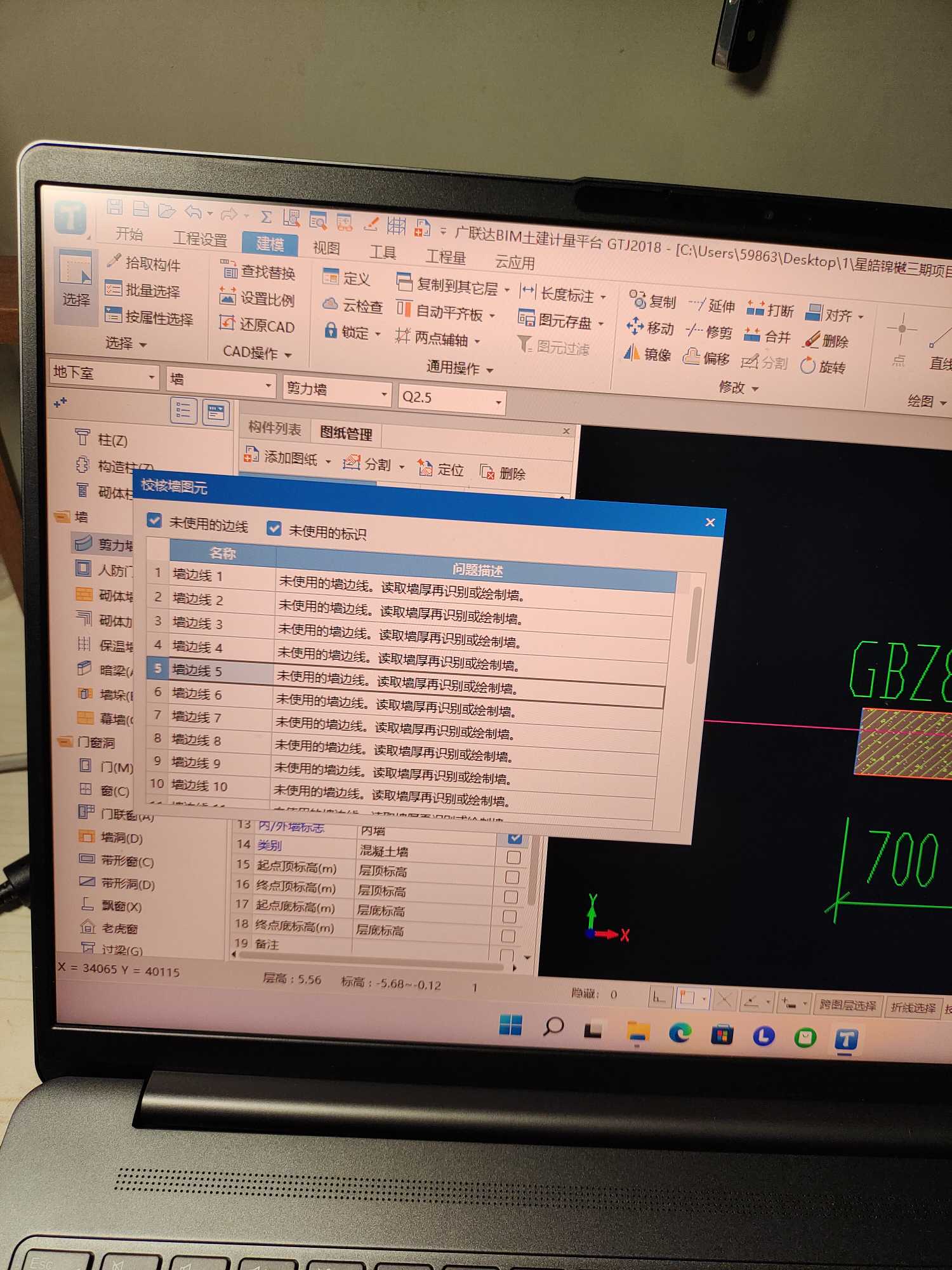Click 折线选择 status bar button
The width and height of the screenshot is (952, 1270).
[913, 1008]
